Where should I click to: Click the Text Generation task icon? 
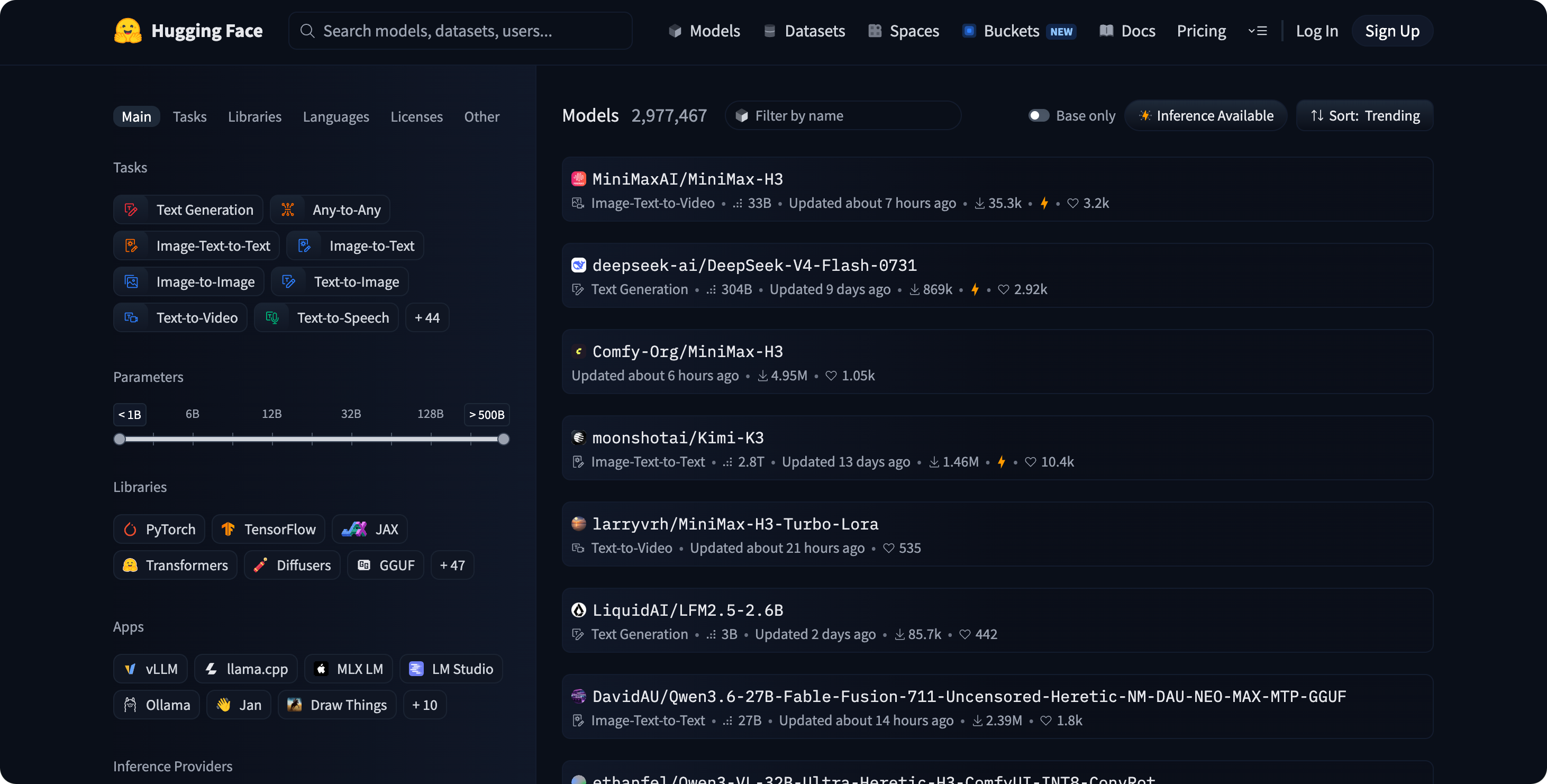131,209
